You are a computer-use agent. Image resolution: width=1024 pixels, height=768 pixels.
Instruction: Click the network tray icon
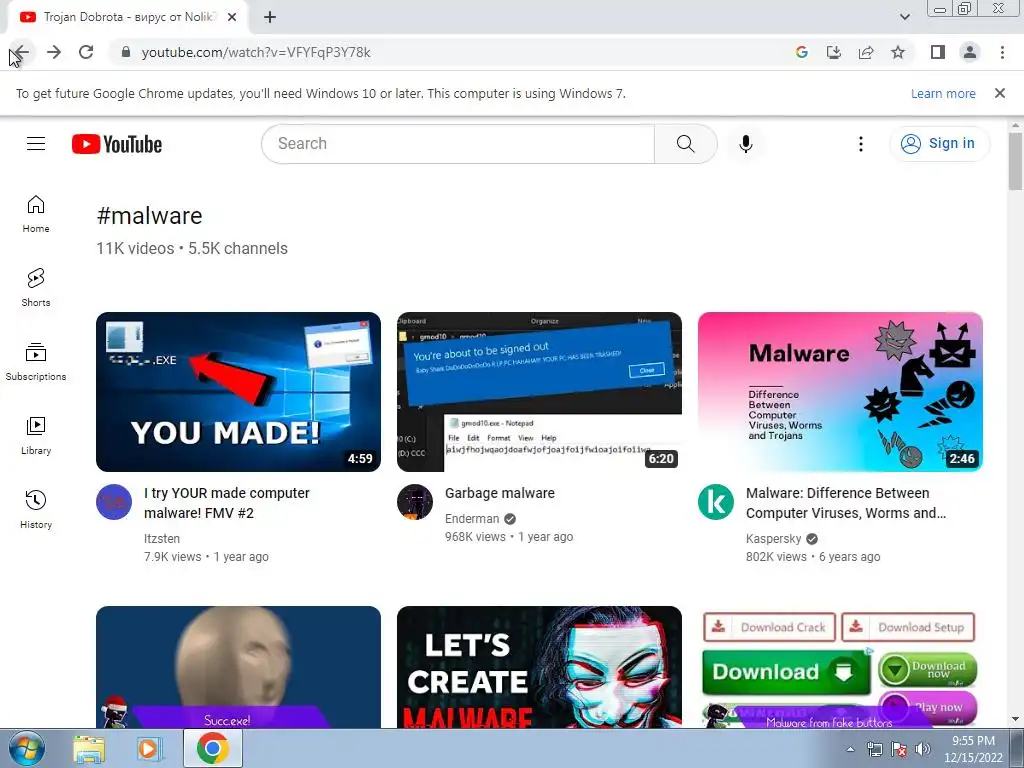874,749
